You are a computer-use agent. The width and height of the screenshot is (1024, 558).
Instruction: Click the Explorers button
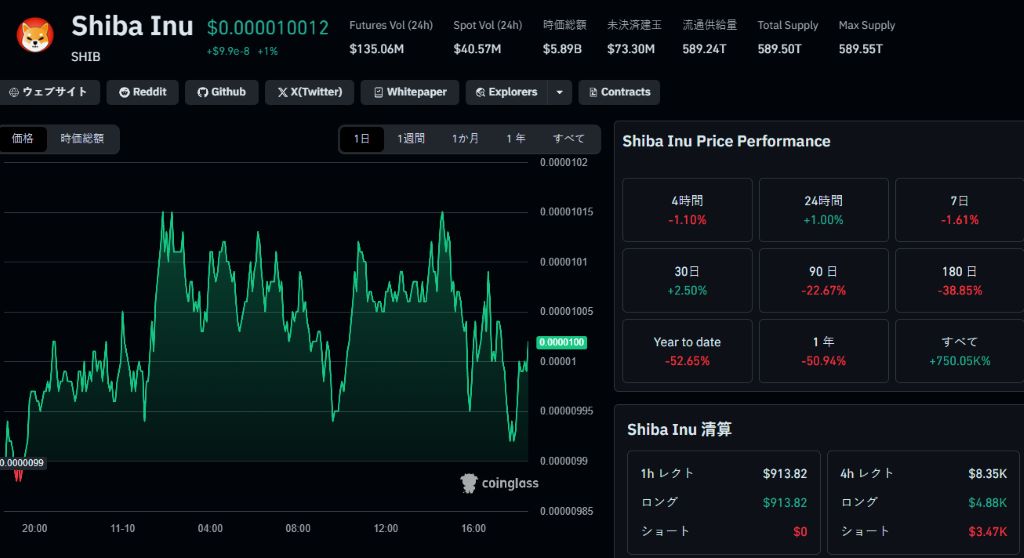(x=505, y=92)
